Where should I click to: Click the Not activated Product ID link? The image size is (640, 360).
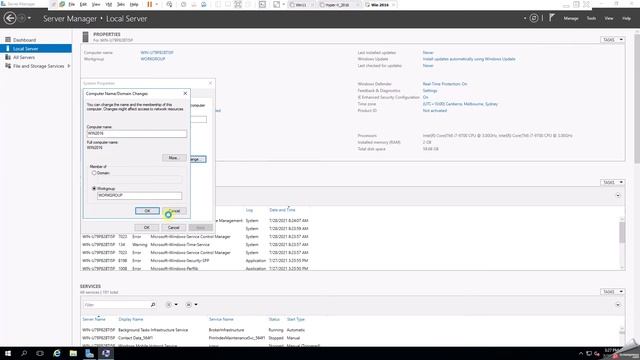[434, 111]
